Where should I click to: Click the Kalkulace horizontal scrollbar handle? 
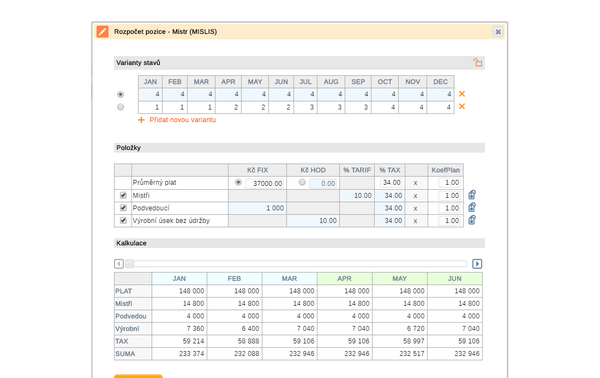tap(130, 264)
